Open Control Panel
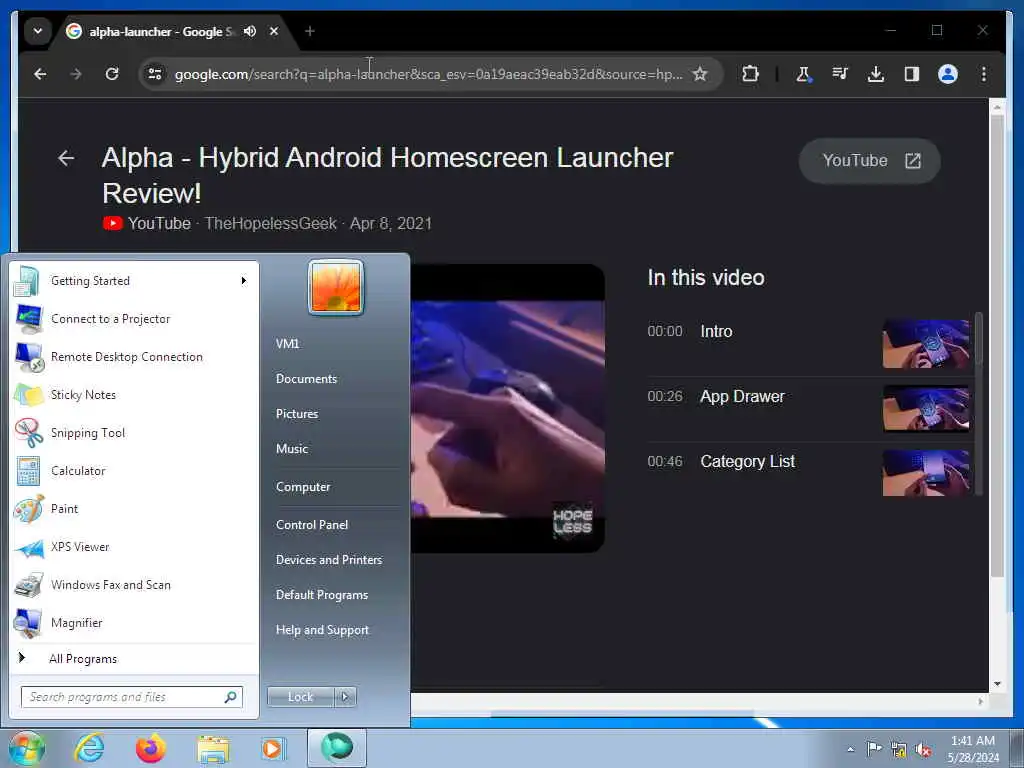 [x=334, y=525]
